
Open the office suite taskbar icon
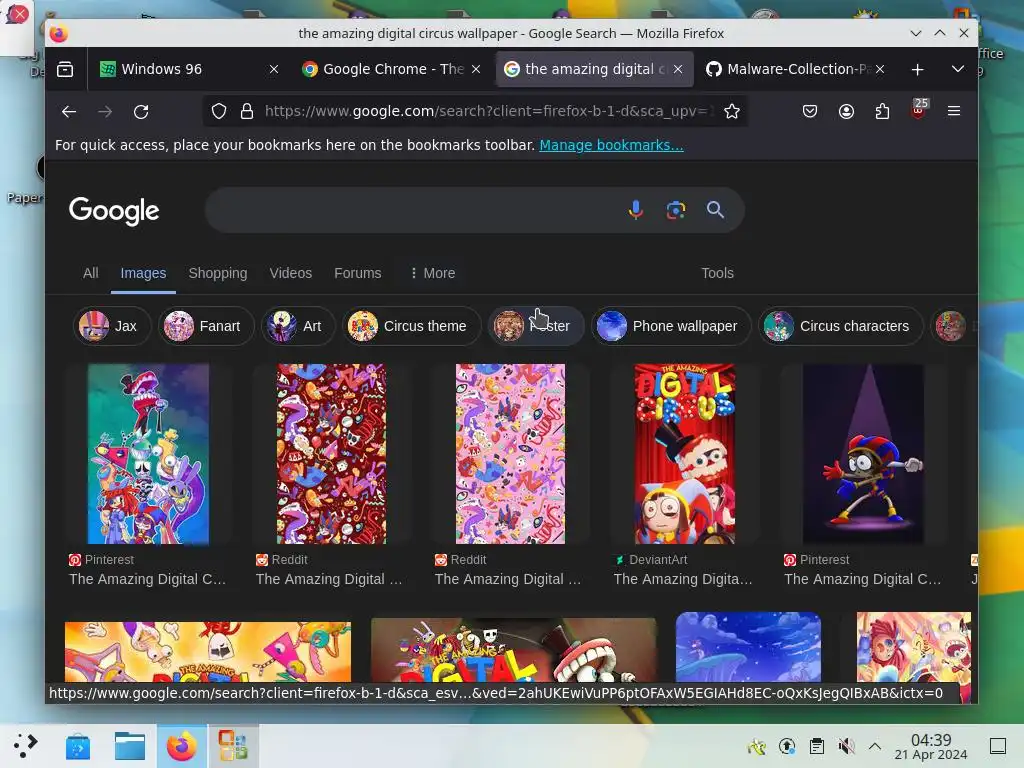233,746
